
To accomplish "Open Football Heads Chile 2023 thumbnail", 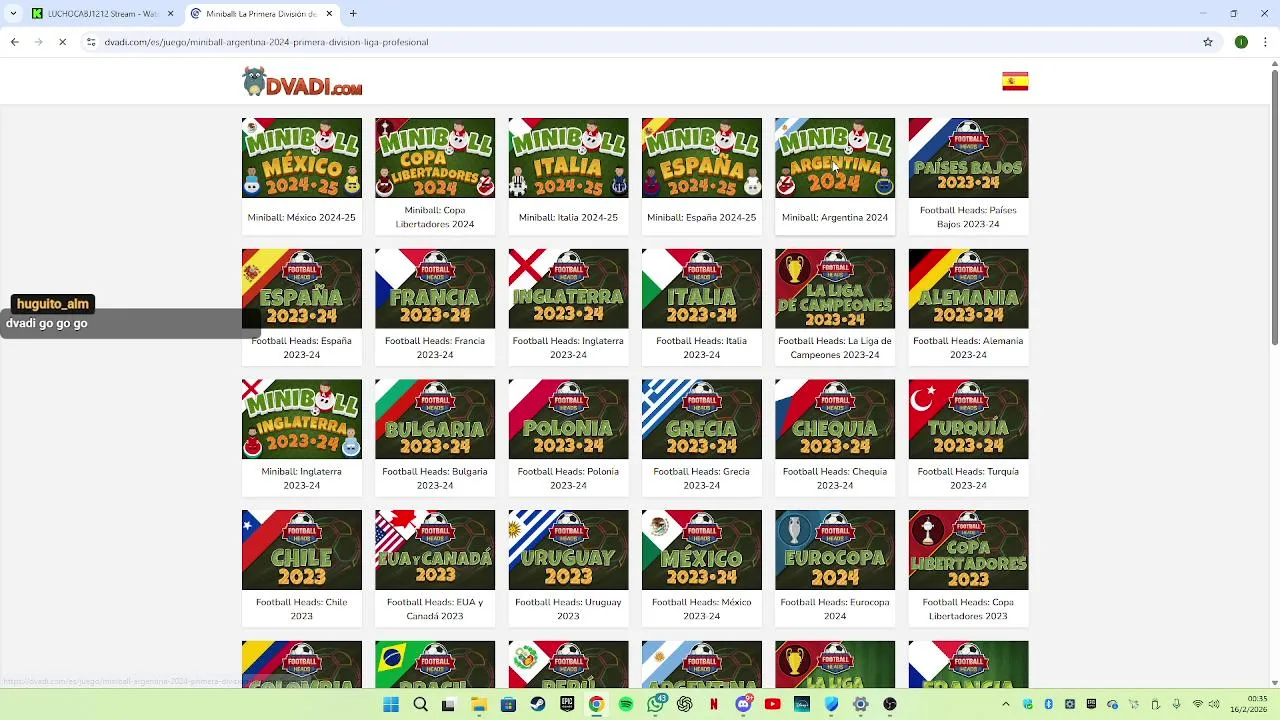I will [302, 550].
